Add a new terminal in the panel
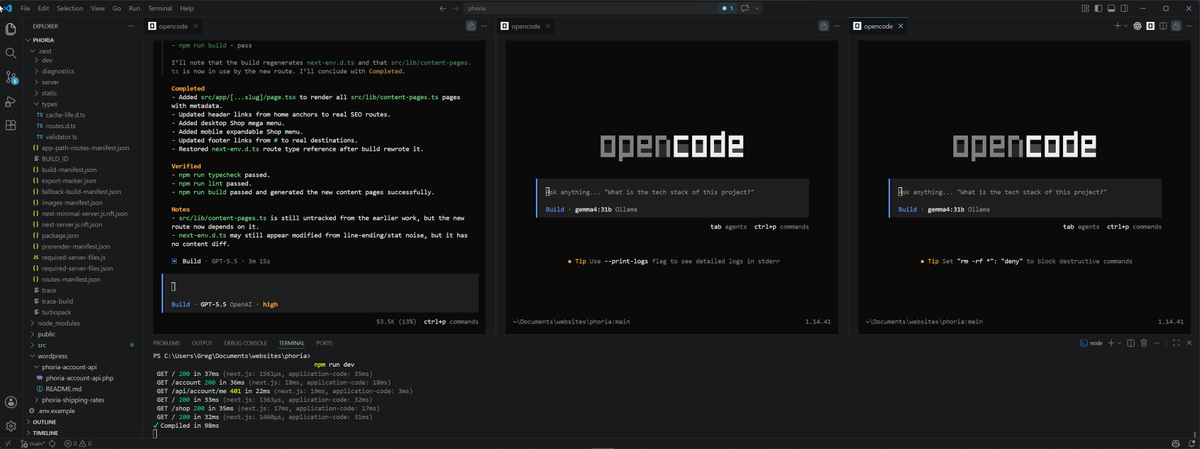This screenshot has width=1200, height=449. (1110, 343)
